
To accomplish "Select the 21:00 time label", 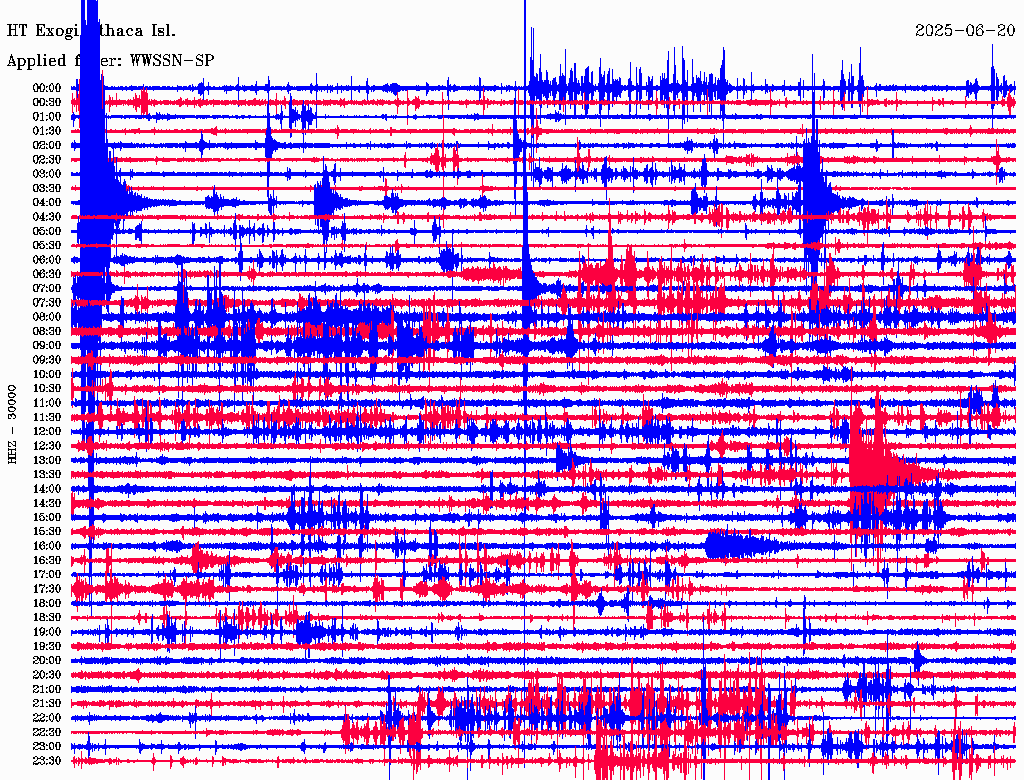I will click(47, 689).
